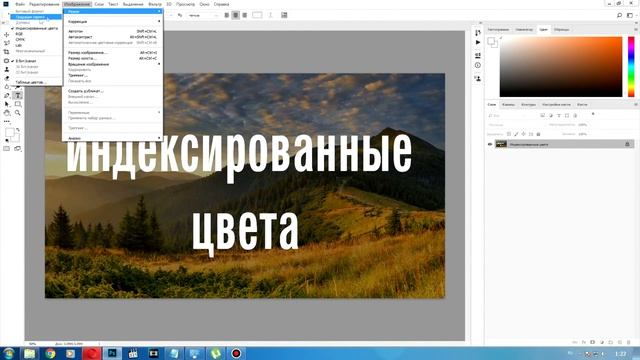This screenshot has width=640, height=360.
Task: Click the lock icon on the layer row
Action: [627, 144]
